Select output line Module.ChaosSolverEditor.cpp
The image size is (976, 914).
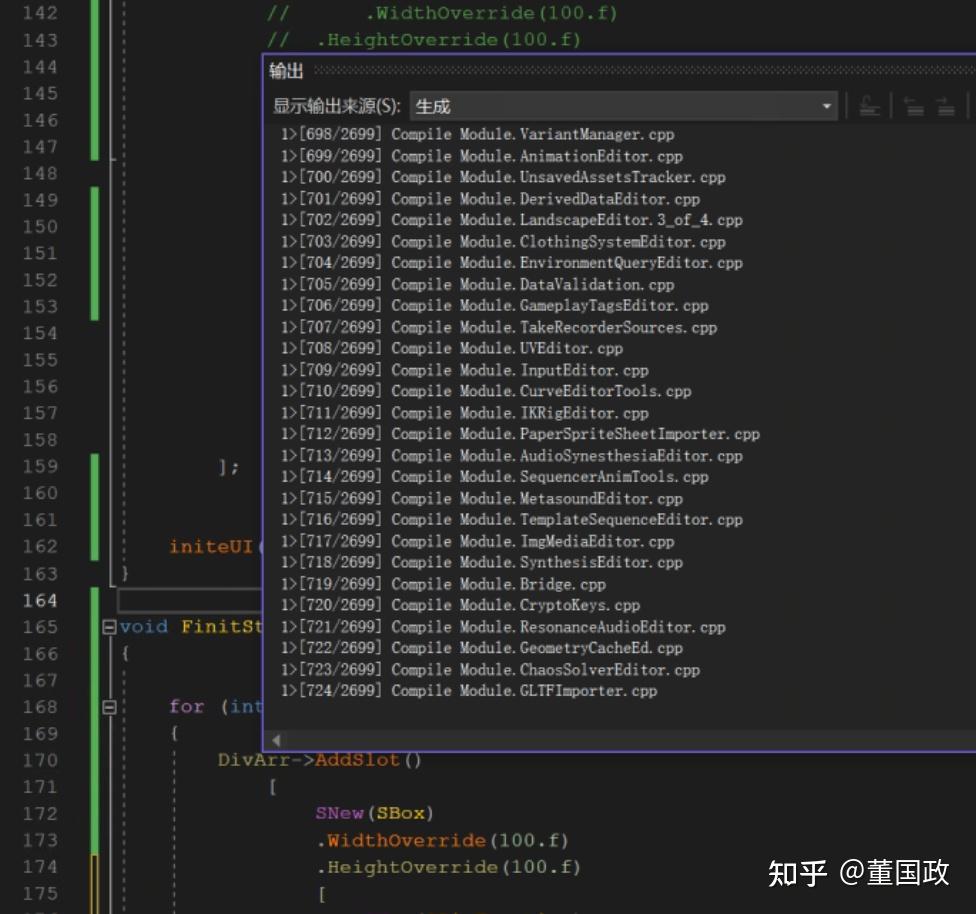tap(490, 671)
